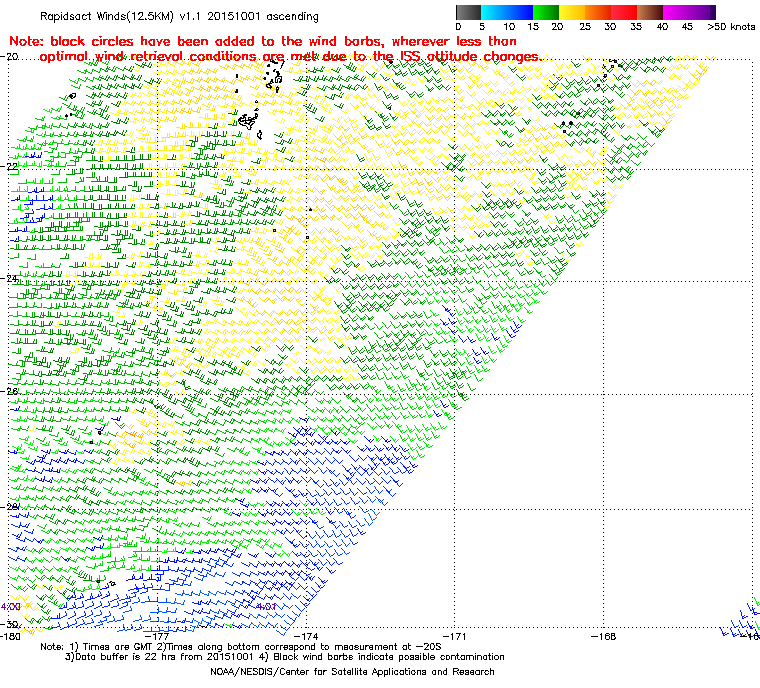Viewport: 760px width, 688px height.
Task: Click the legend scale number '25'
Action: 585,27
